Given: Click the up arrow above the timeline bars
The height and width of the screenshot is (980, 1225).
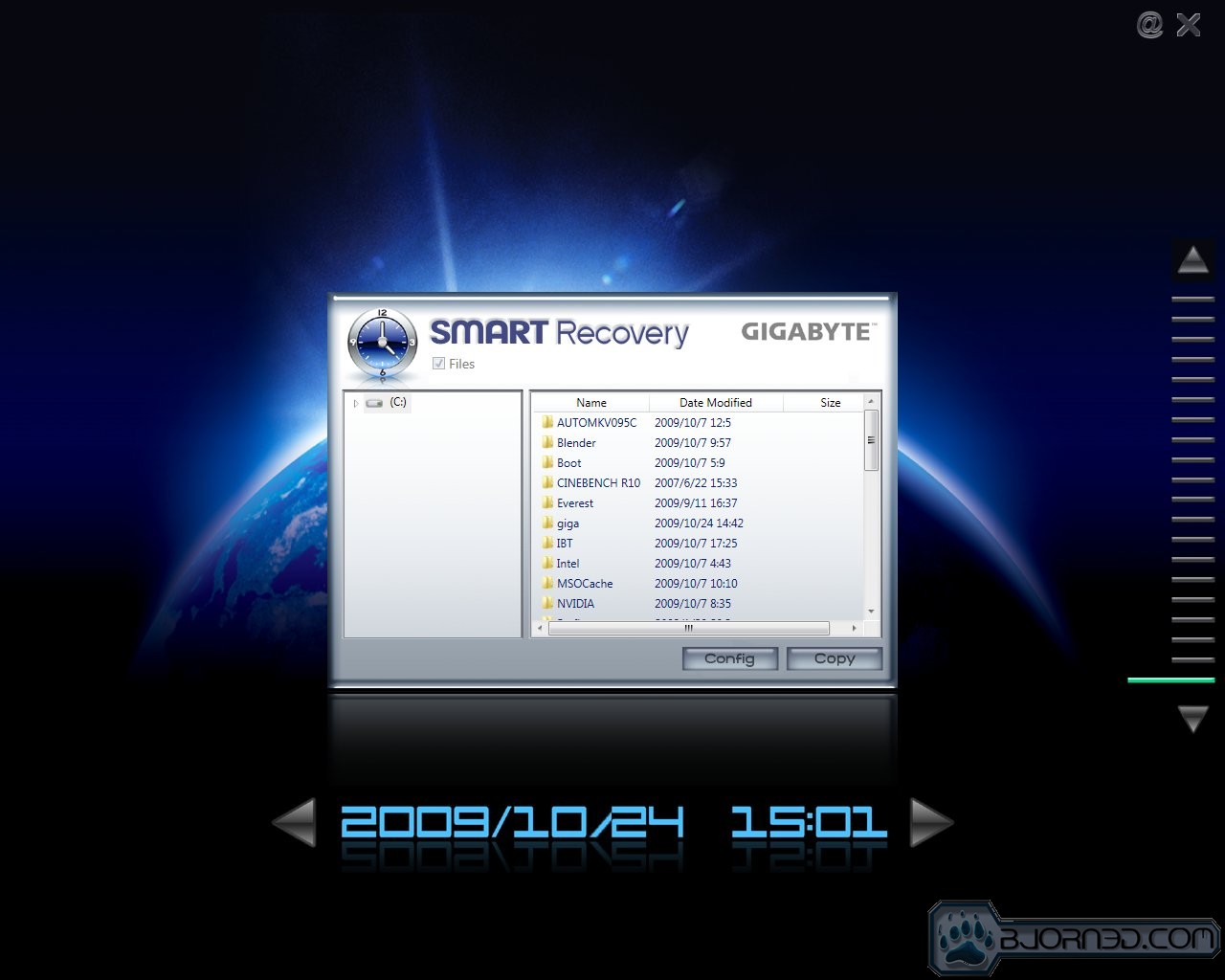Looking at the screenshot, I should click(1193, 259).
